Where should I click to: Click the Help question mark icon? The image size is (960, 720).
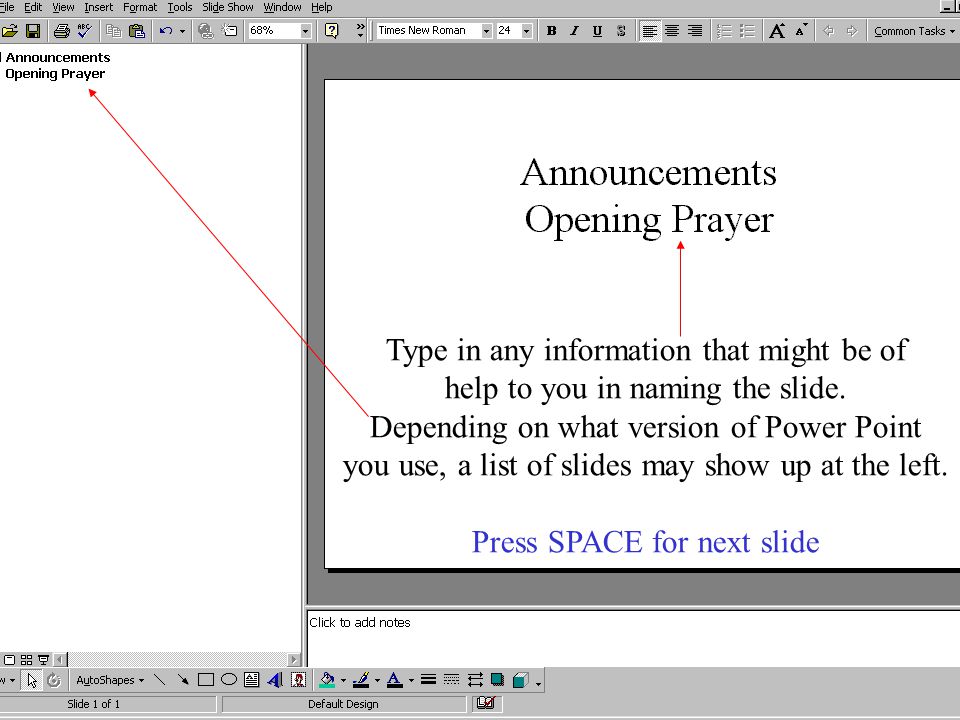(331, 31)
